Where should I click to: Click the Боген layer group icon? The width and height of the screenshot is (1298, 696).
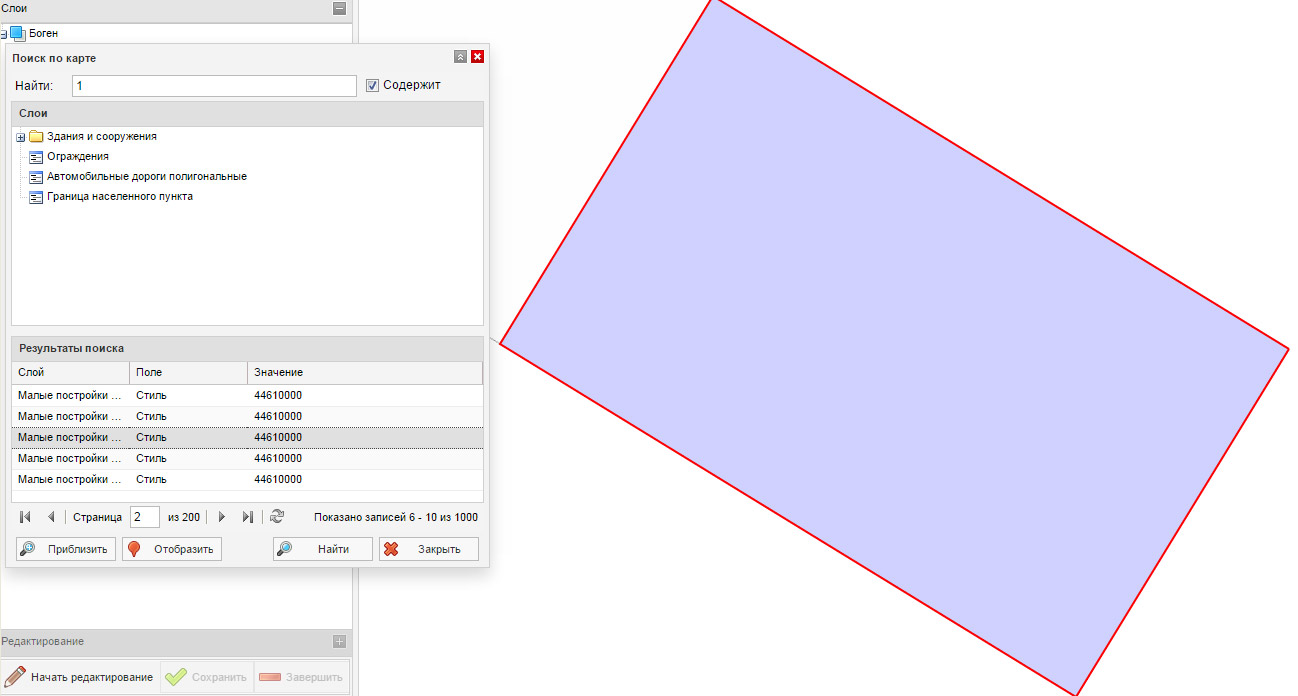17,33
